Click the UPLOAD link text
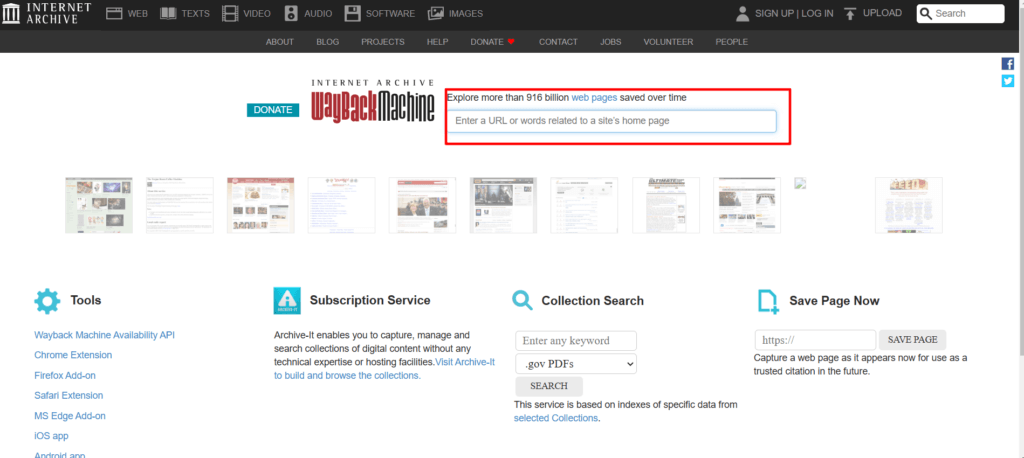 (882, 13)
